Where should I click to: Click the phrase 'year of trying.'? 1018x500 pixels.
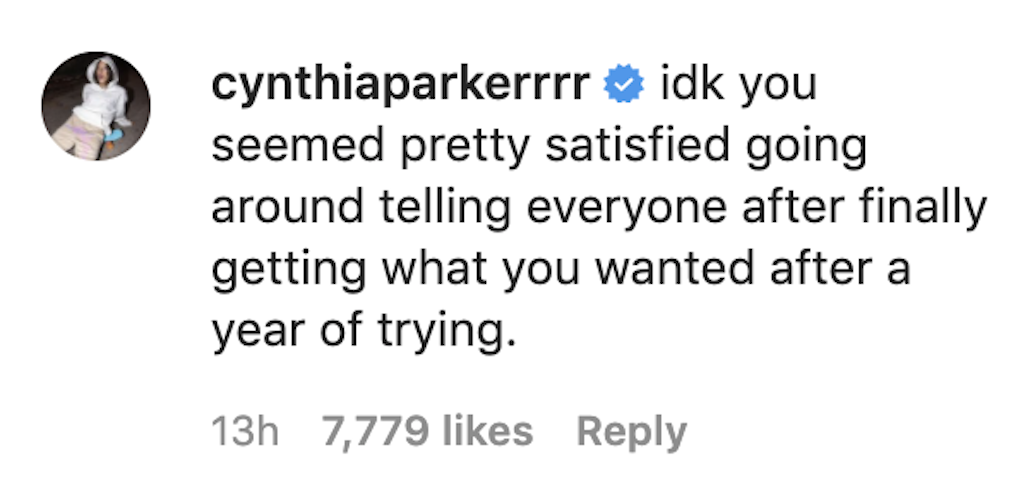364,332
